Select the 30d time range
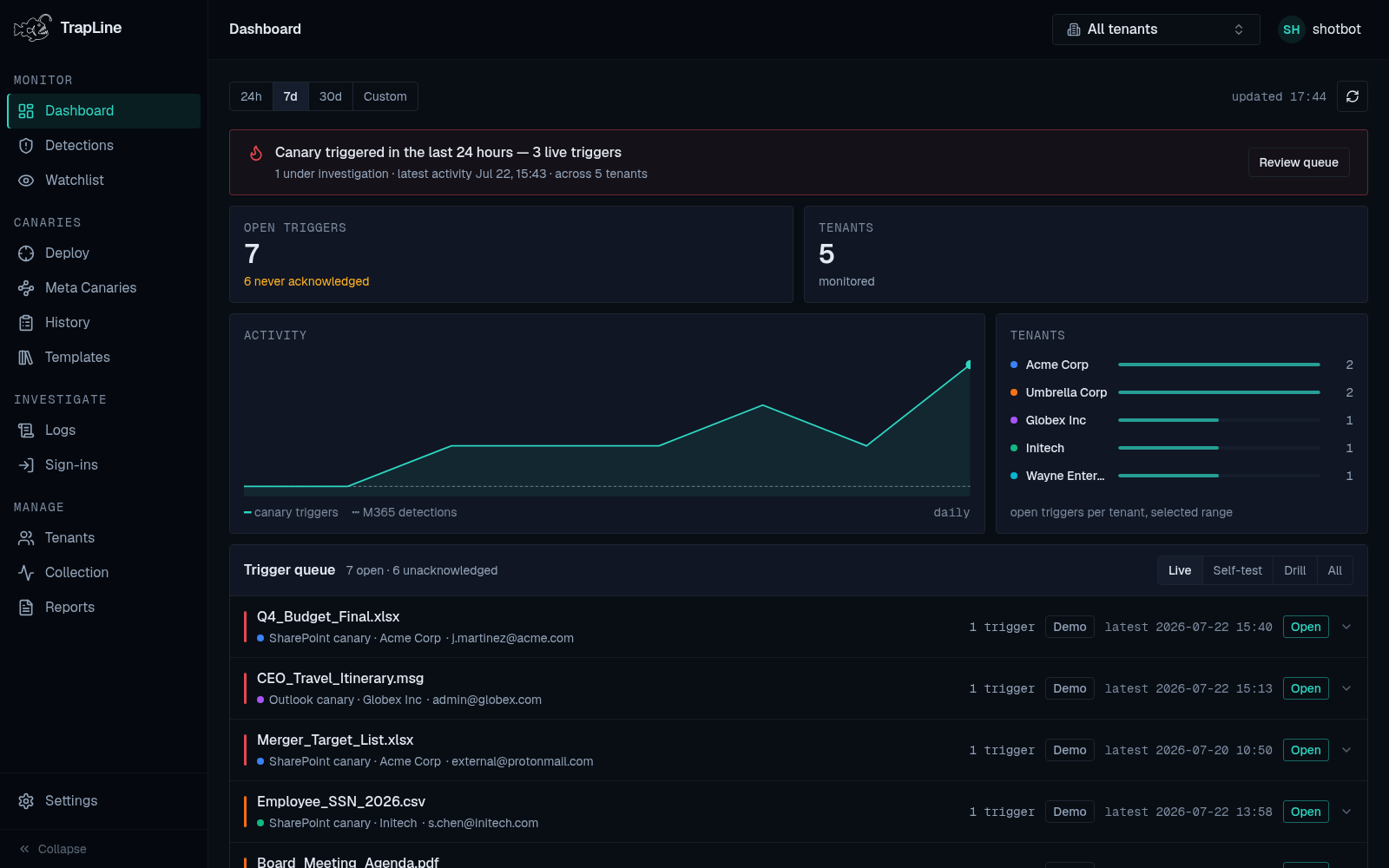Image resolution: width=1389 pixels, height=868 pixels. point(331,96)
